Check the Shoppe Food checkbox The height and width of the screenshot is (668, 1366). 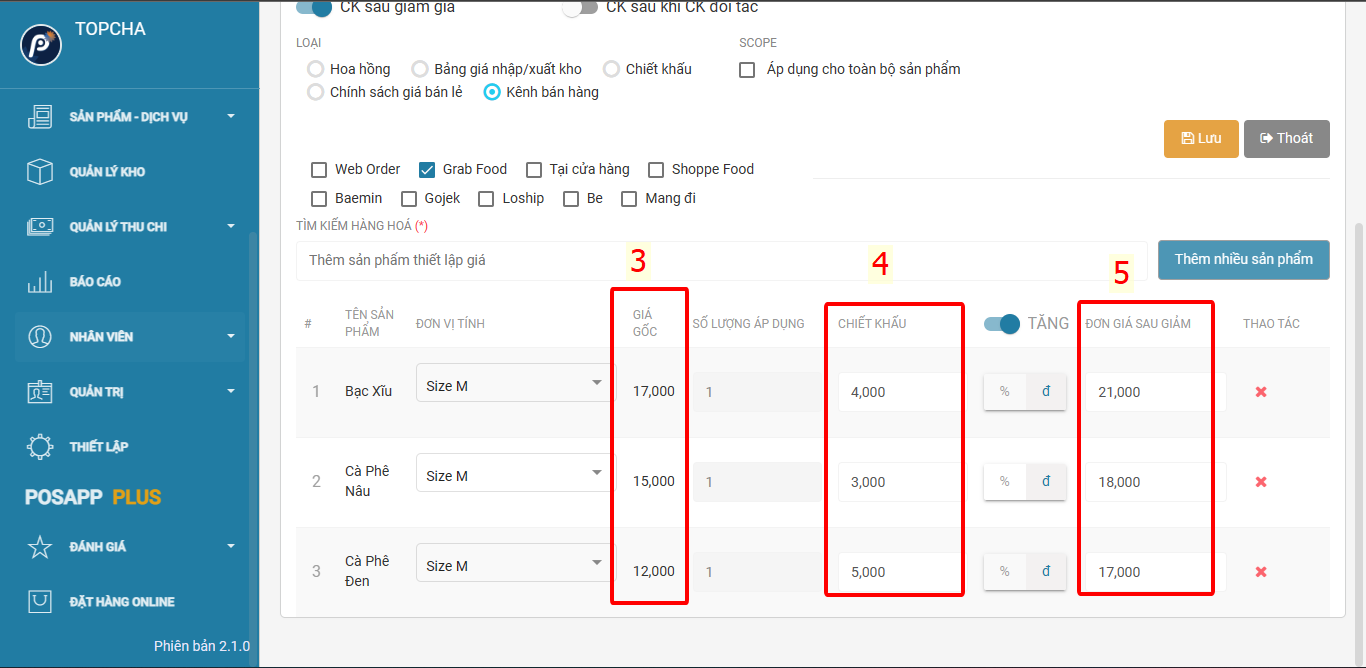(x=656, y=170)
